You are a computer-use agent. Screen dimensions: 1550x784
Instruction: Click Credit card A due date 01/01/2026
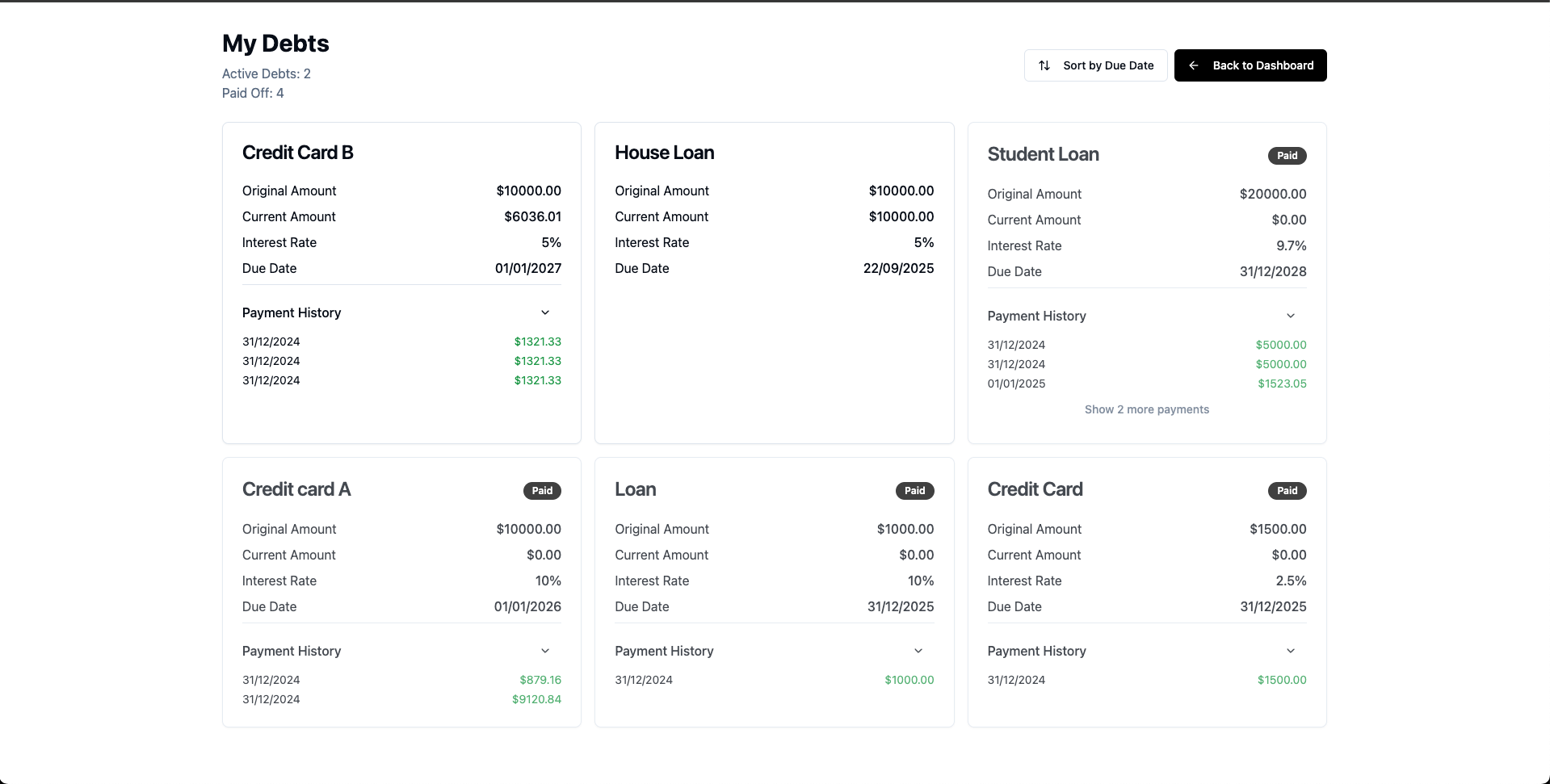527,606
